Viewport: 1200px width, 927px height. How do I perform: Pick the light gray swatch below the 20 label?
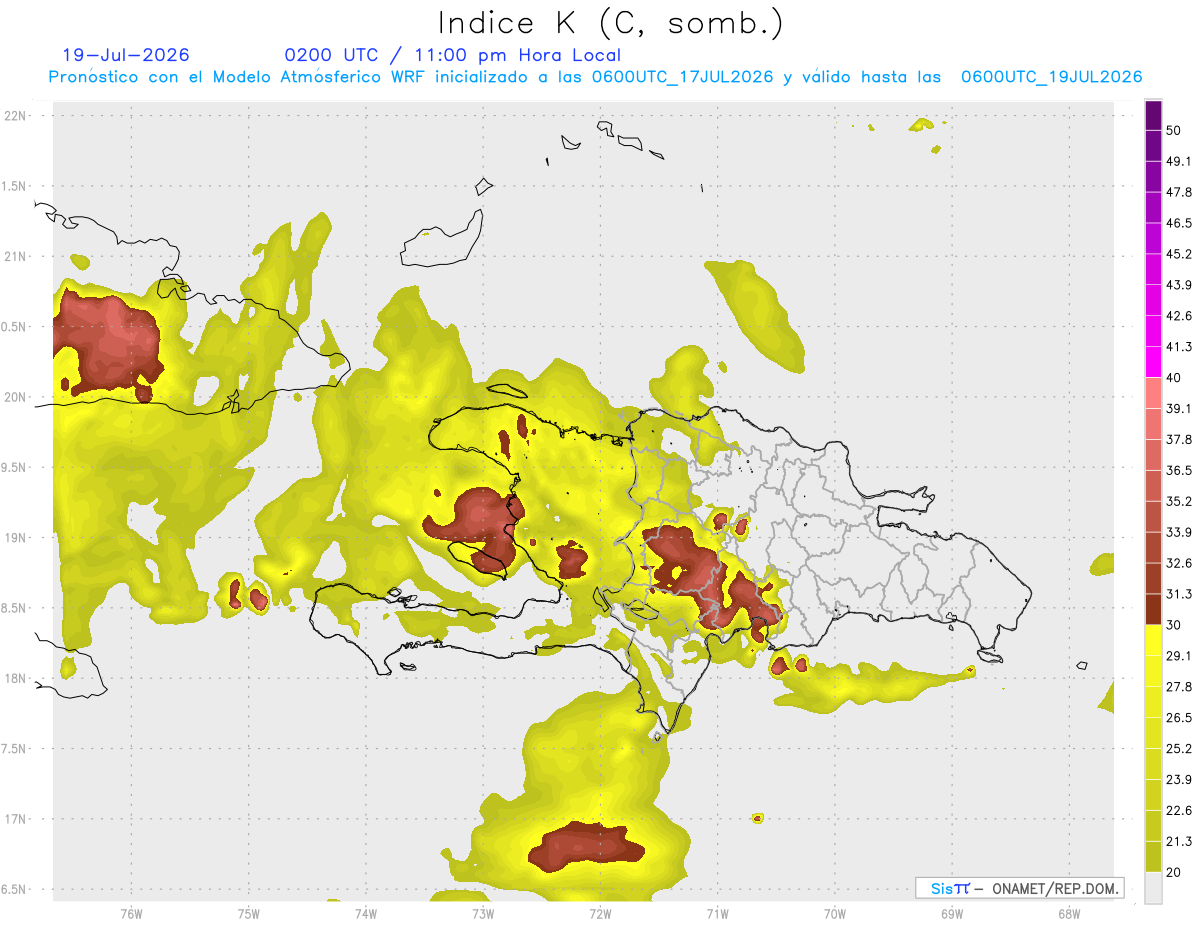(x=1153, y=887)
